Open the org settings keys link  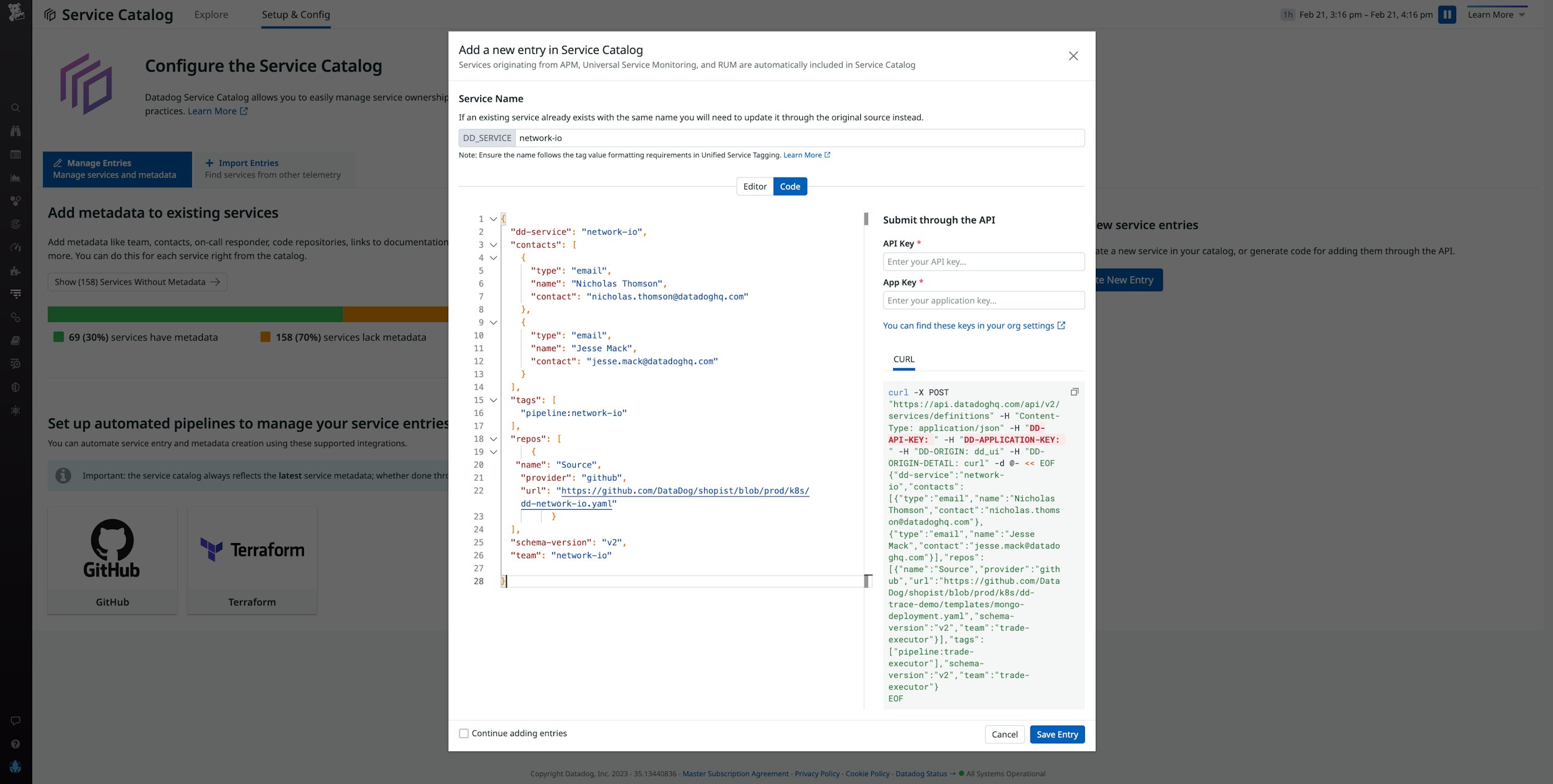970,325
